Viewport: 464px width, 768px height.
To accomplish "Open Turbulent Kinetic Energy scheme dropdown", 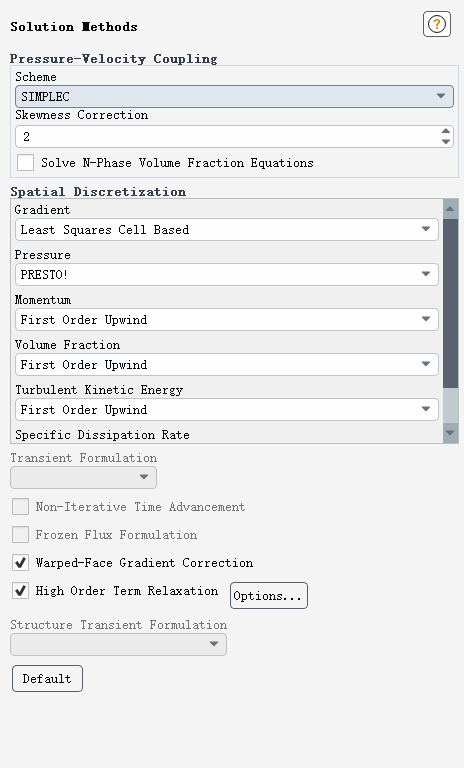I will (227, 409).
